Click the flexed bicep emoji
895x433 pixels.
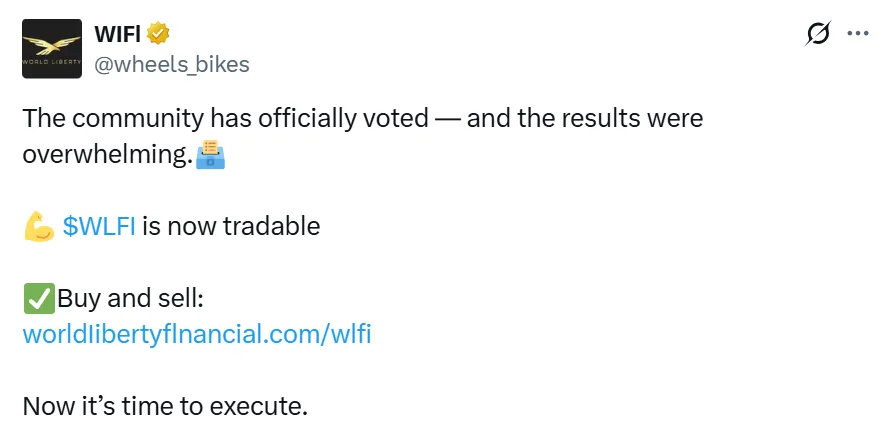click(38, 227)
